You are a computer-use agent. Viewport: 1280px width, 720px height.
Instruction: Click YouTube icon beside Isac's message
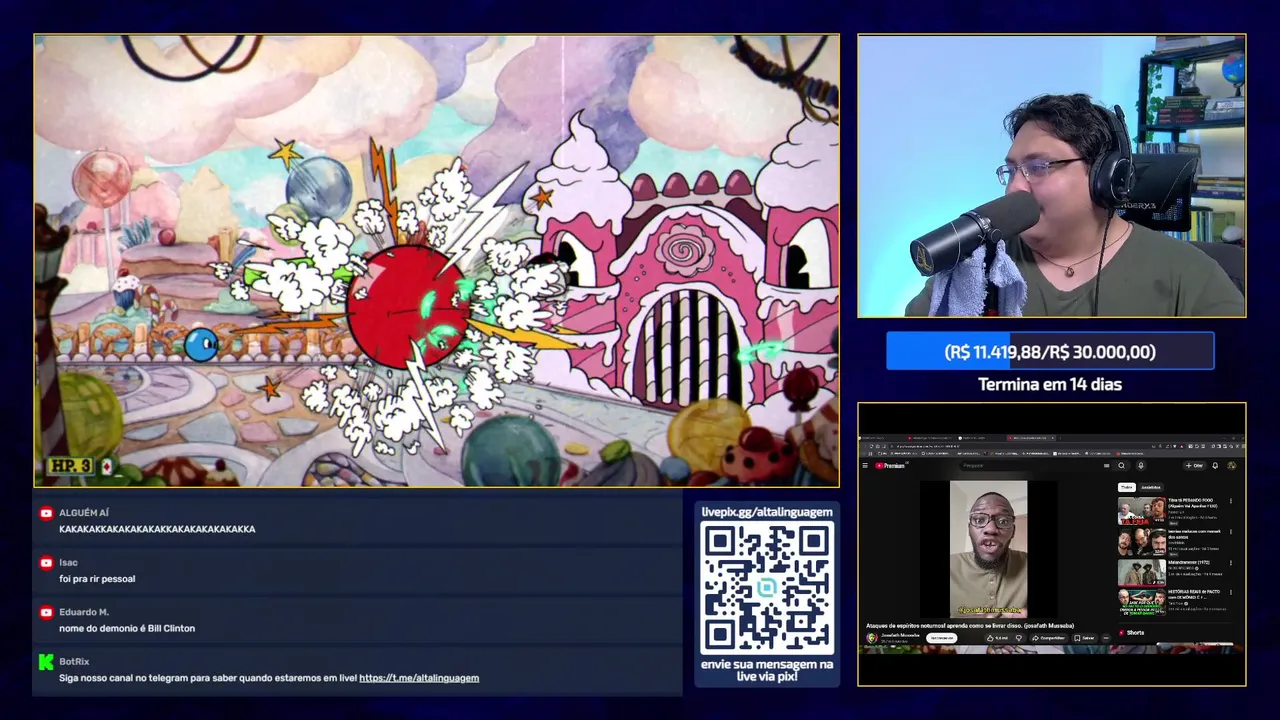click(x=46, y=562)
